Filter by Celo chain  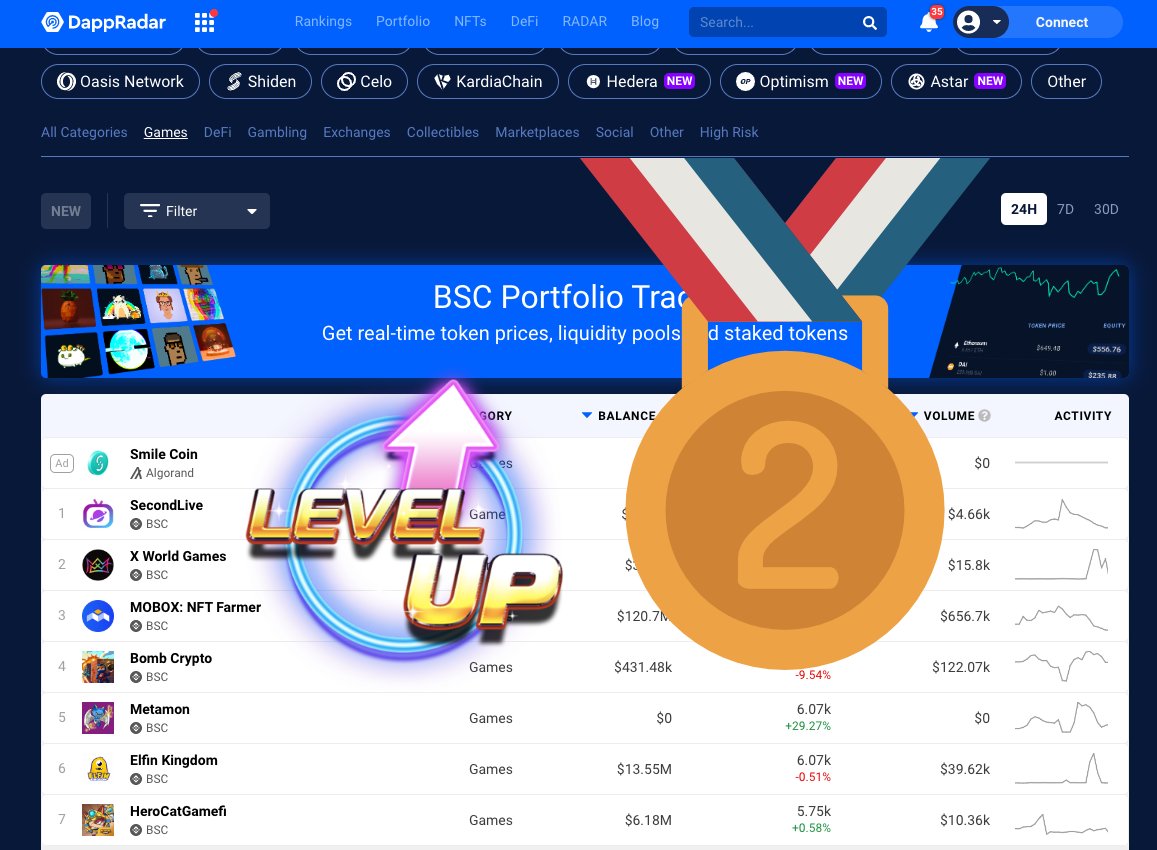[365, 81]
